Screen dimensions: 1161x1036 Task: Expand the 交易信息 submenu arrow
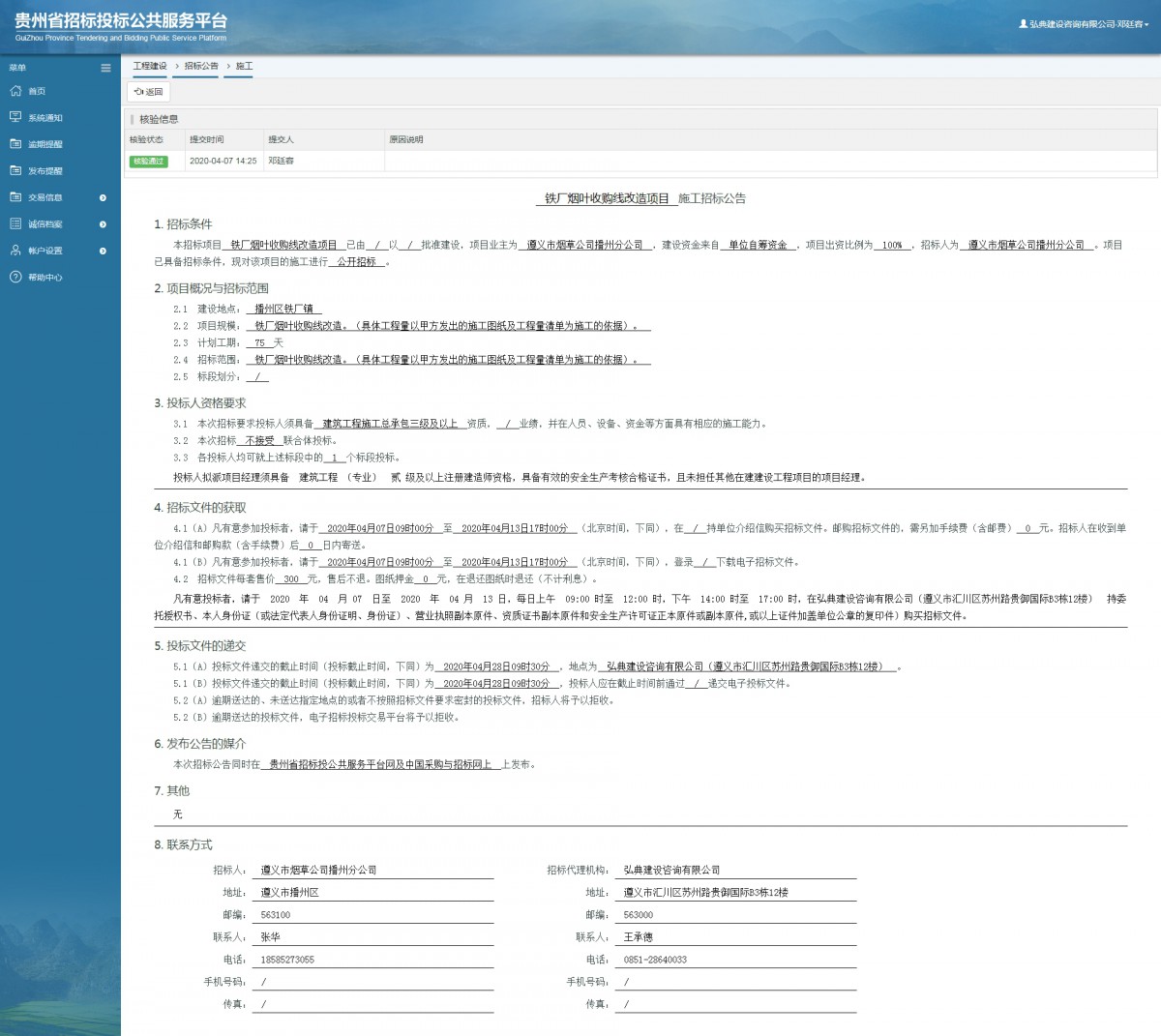point(103,198)
